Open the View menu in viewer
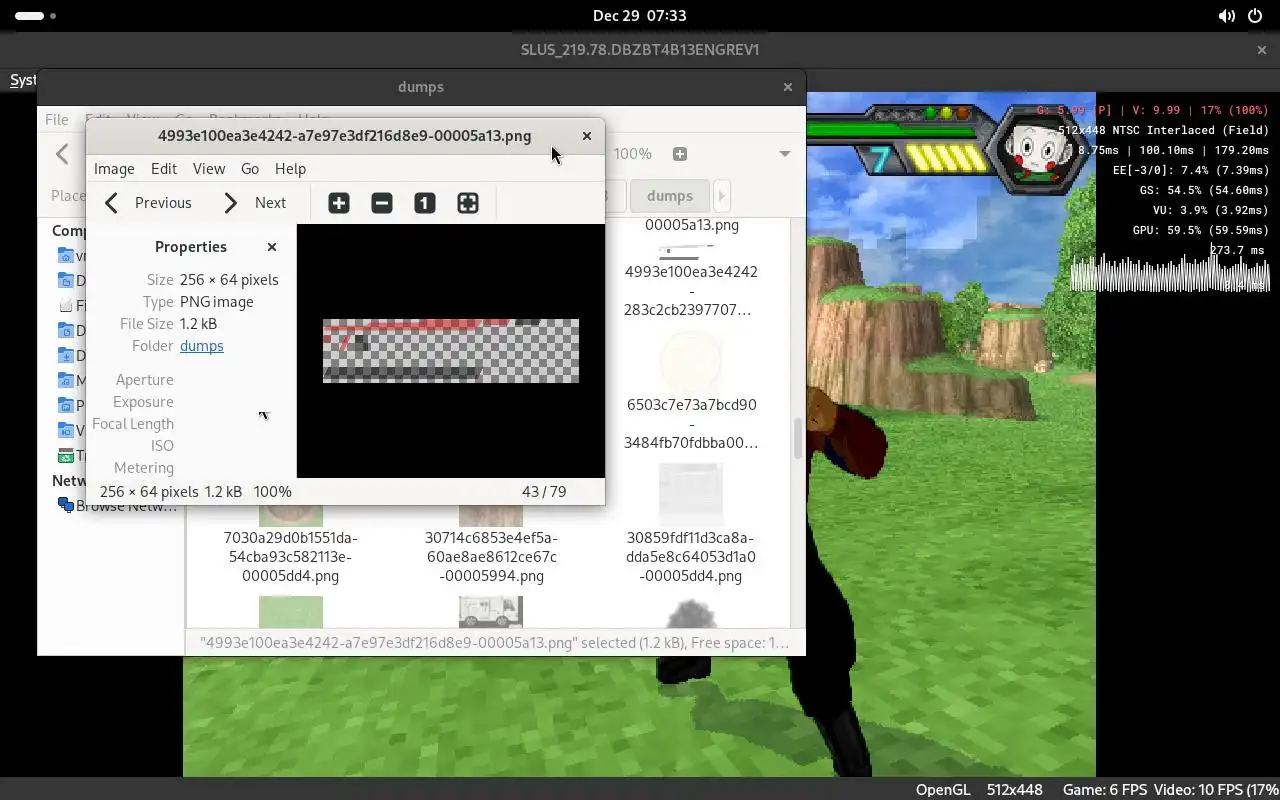Viewport: 1280px width, 800px height. (x=209, y=169)
